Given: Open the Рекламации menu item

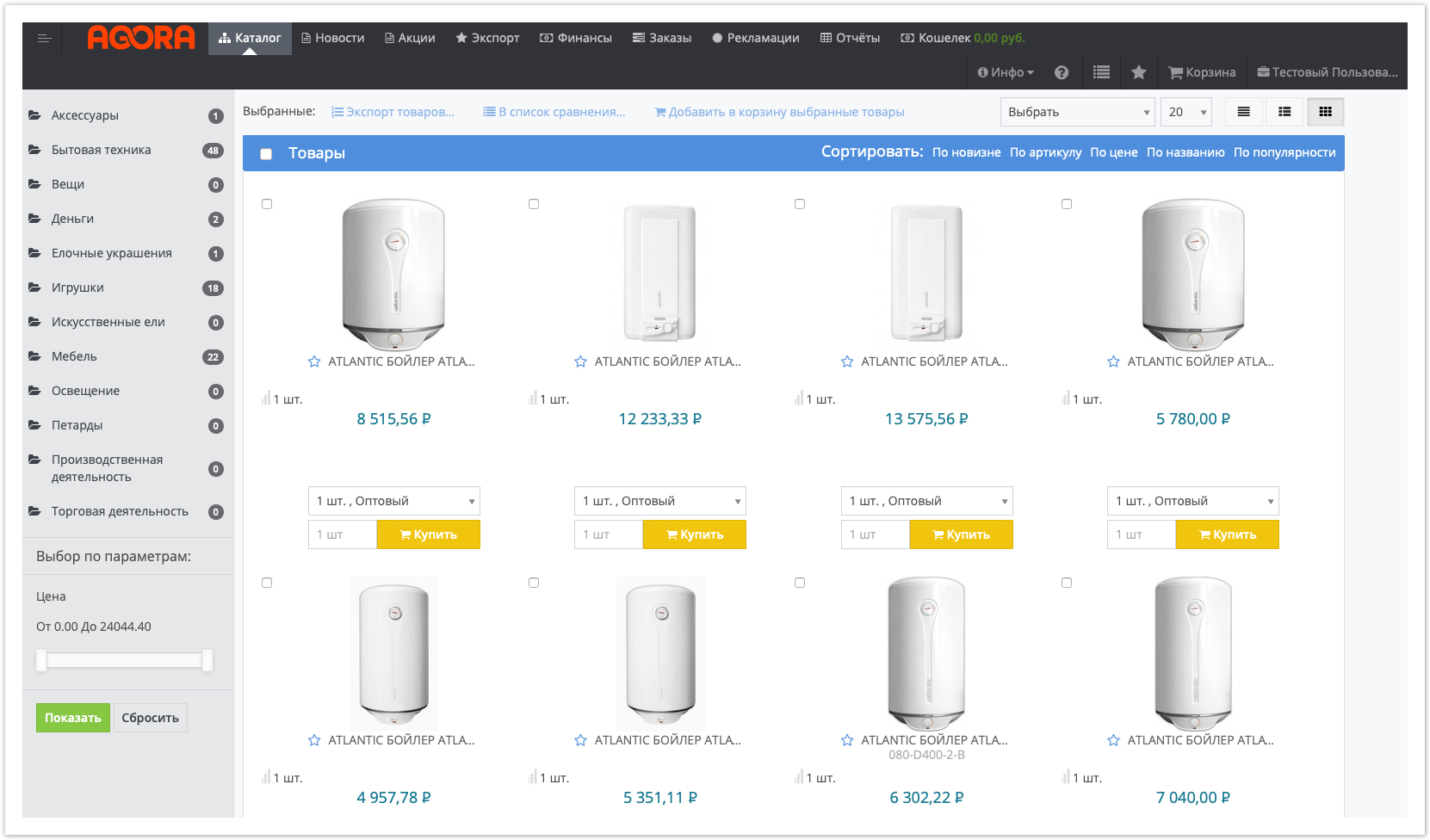Looking at the screenshot, I should [x=756, y=38].
